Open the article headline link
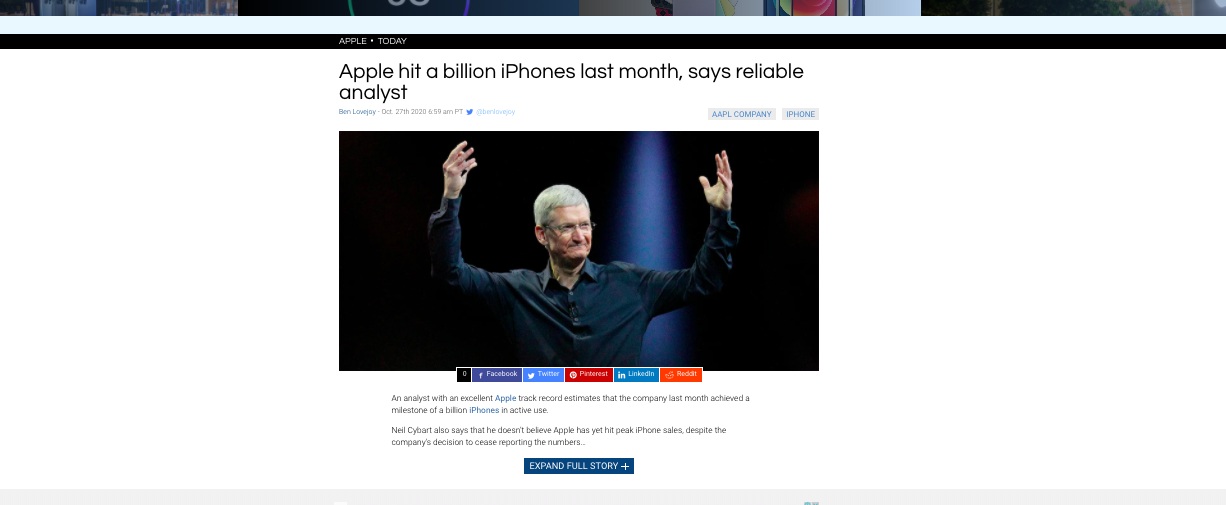Viewport: 1226px width, 505px height. [x=571, y=82]
